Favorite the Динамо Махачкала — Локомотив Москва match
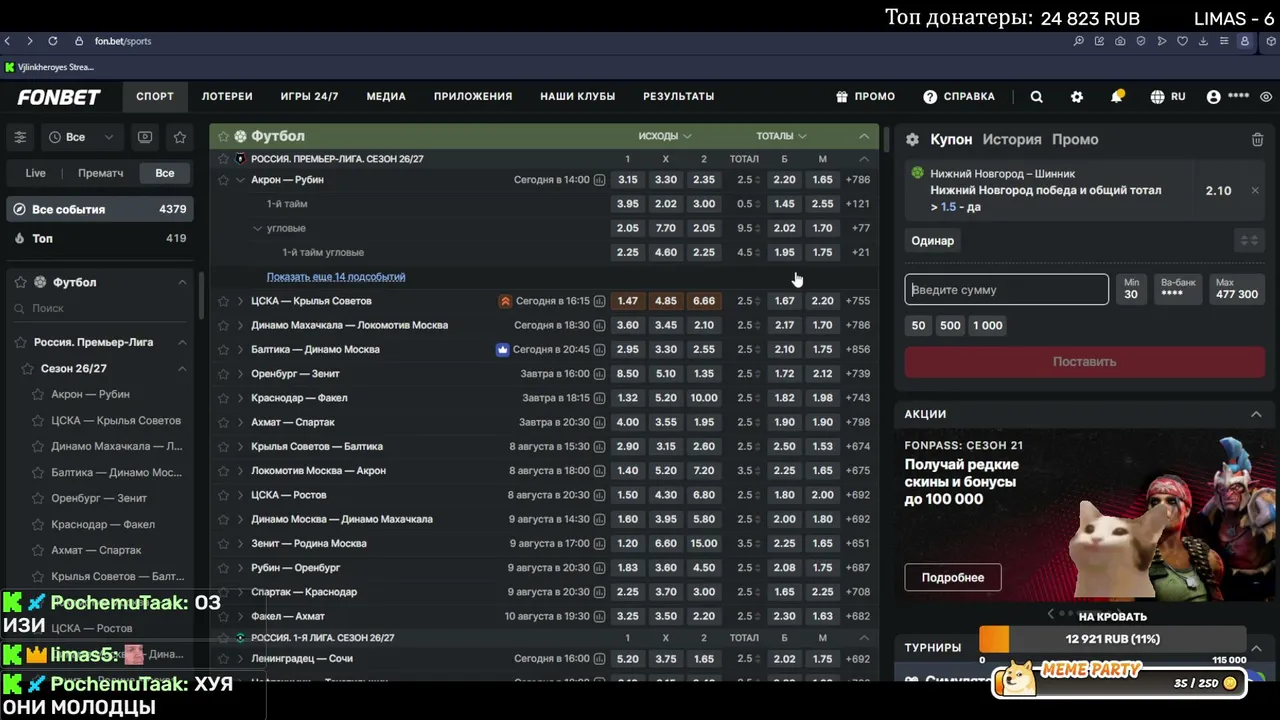Screen dimensions: 1280x720 click(224, 325)
